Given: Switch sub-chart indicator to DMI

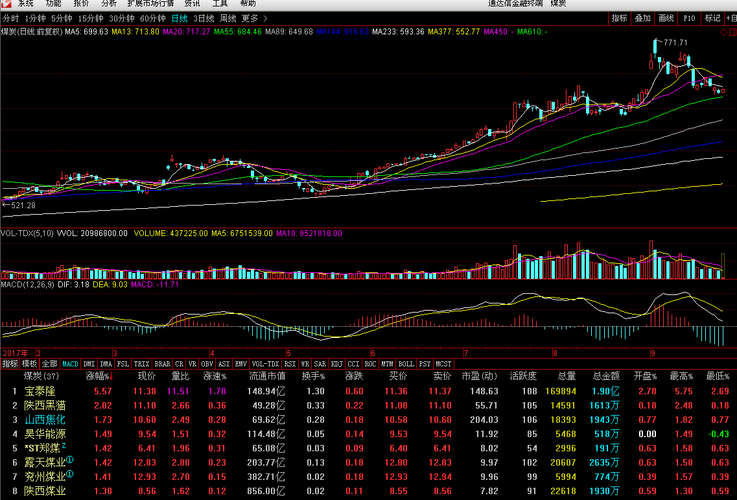Looking at the screenshot, I should point(89,364).
